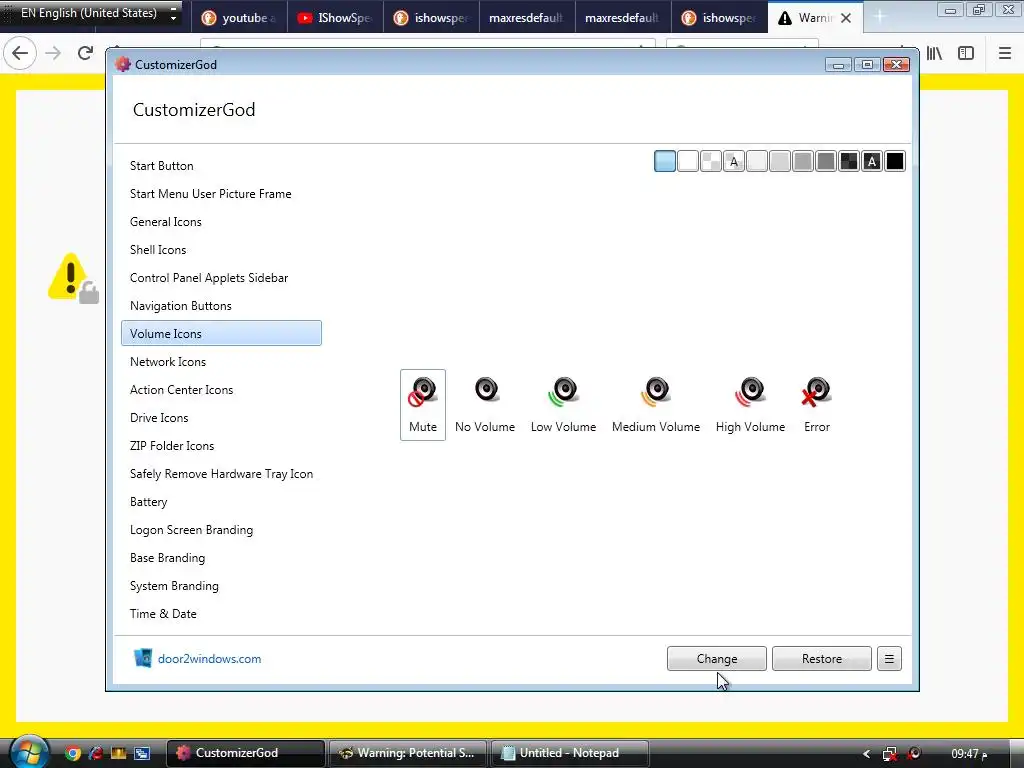Image resolution: width=1024 pixels, height=768 pixels.
Task: Open the ZIP Folder Icons category
Action: [221, 446]
